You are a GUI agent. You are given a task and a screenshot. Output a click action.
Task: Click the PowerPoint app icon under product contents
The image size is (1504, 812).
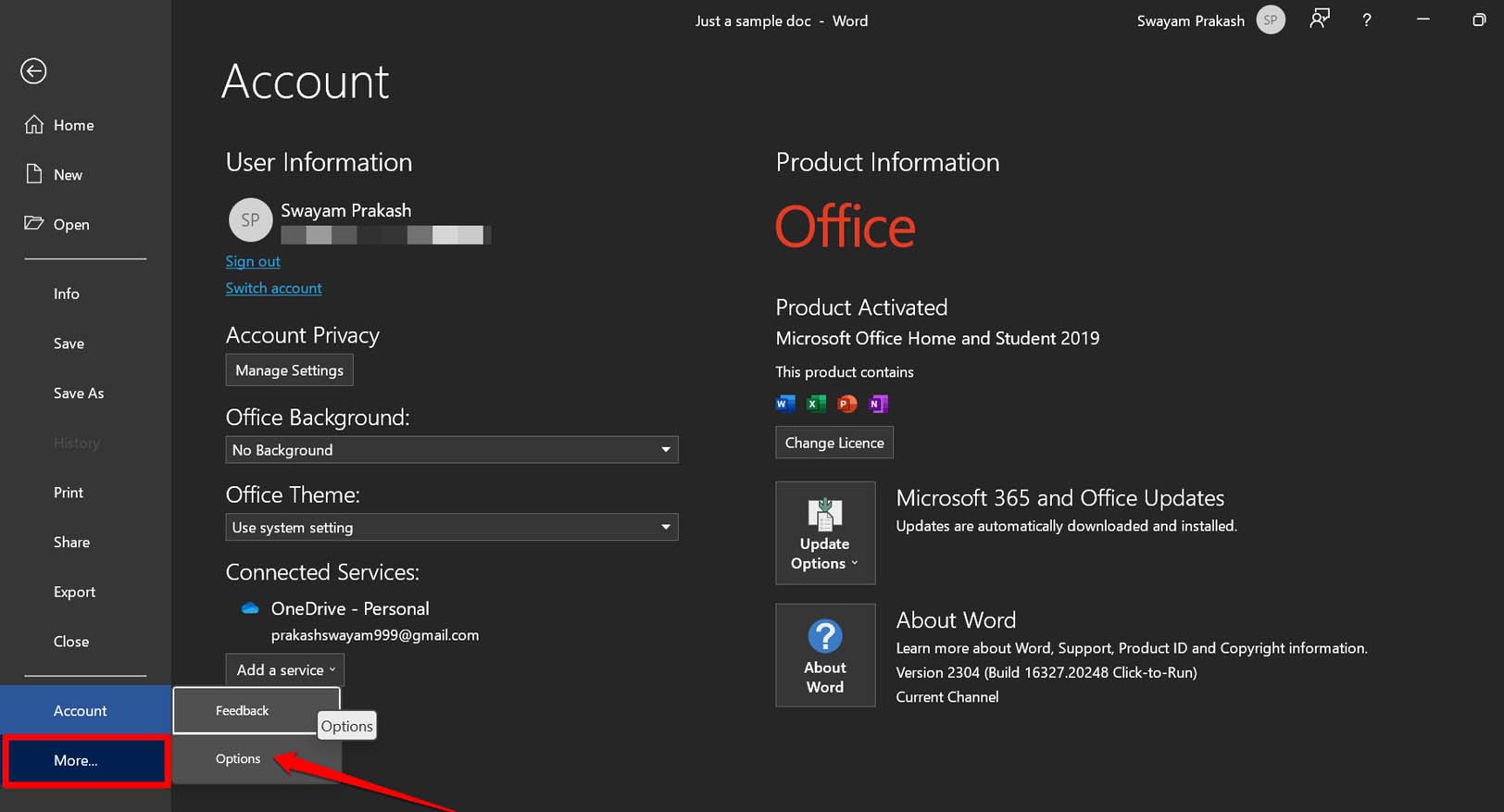pos(846,404)
